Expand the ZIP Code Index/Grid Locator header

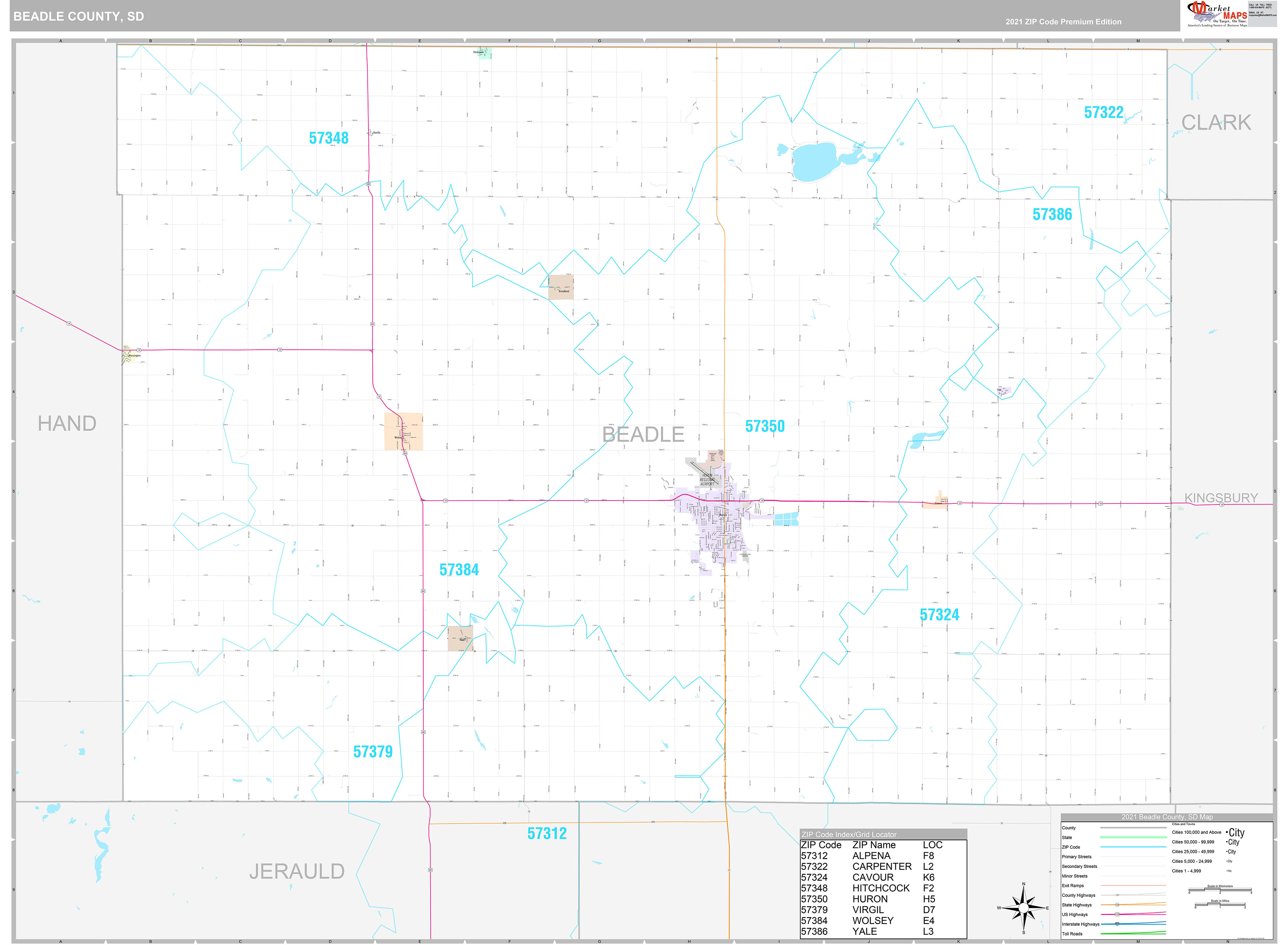point(849,835)
